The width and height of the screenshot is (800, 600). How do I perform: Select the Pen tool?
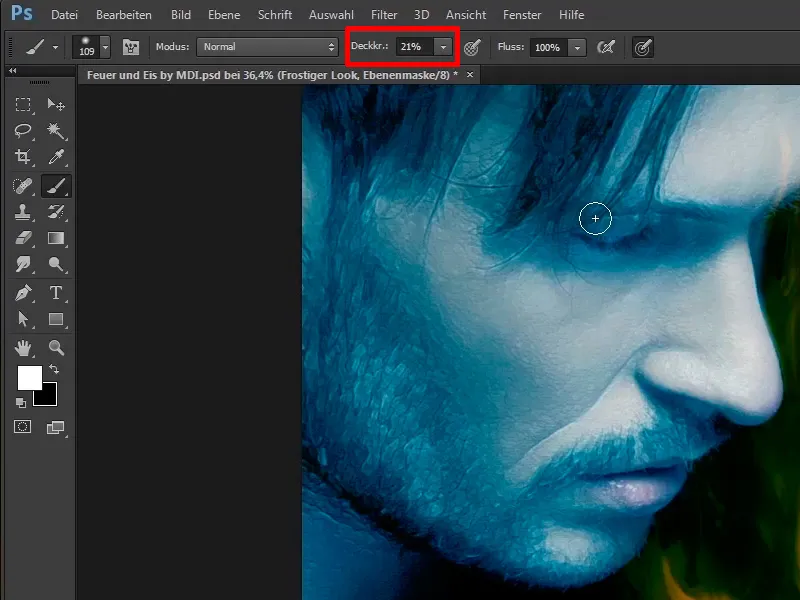coord(23,293)
